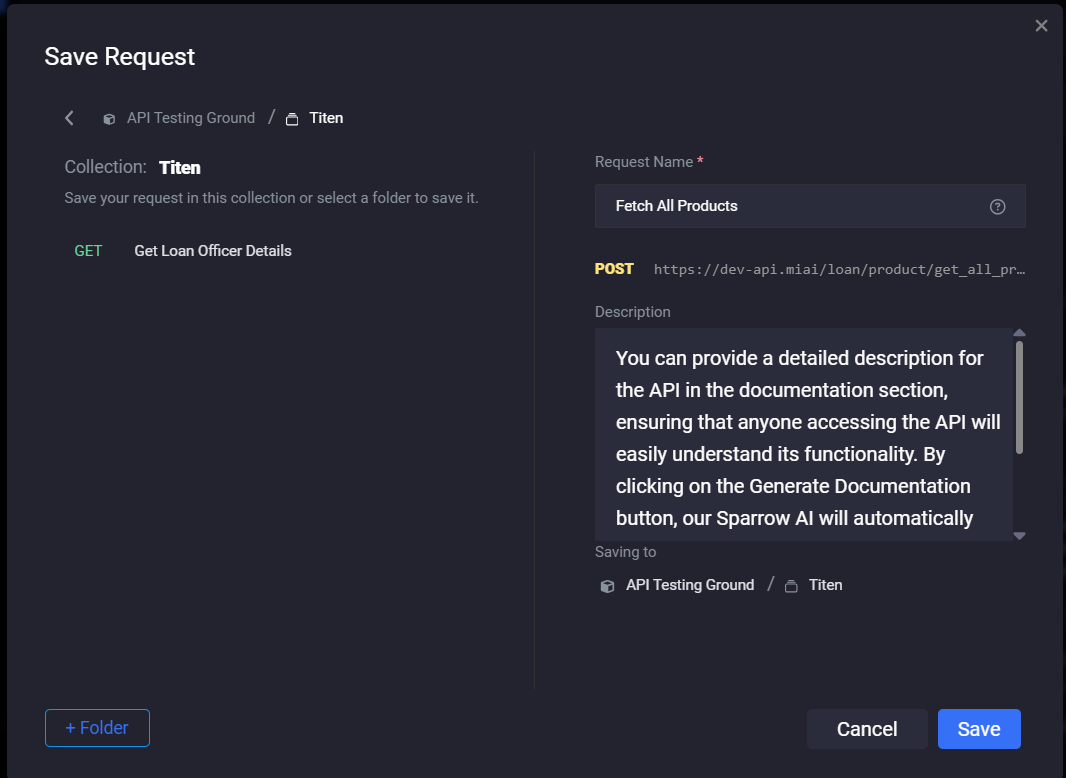Open API Testing Ground in the top breadcrumb

(x=190, y=118)
